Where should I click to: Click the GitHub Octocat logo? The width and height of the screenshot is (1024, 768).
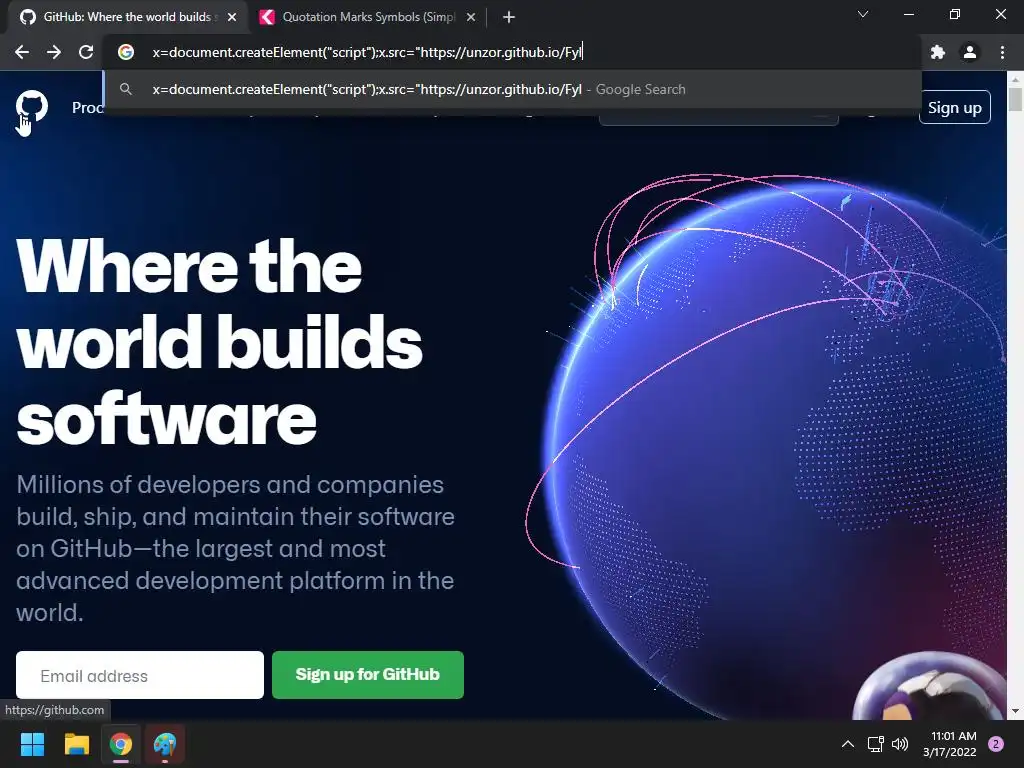(x=32, y=106)
